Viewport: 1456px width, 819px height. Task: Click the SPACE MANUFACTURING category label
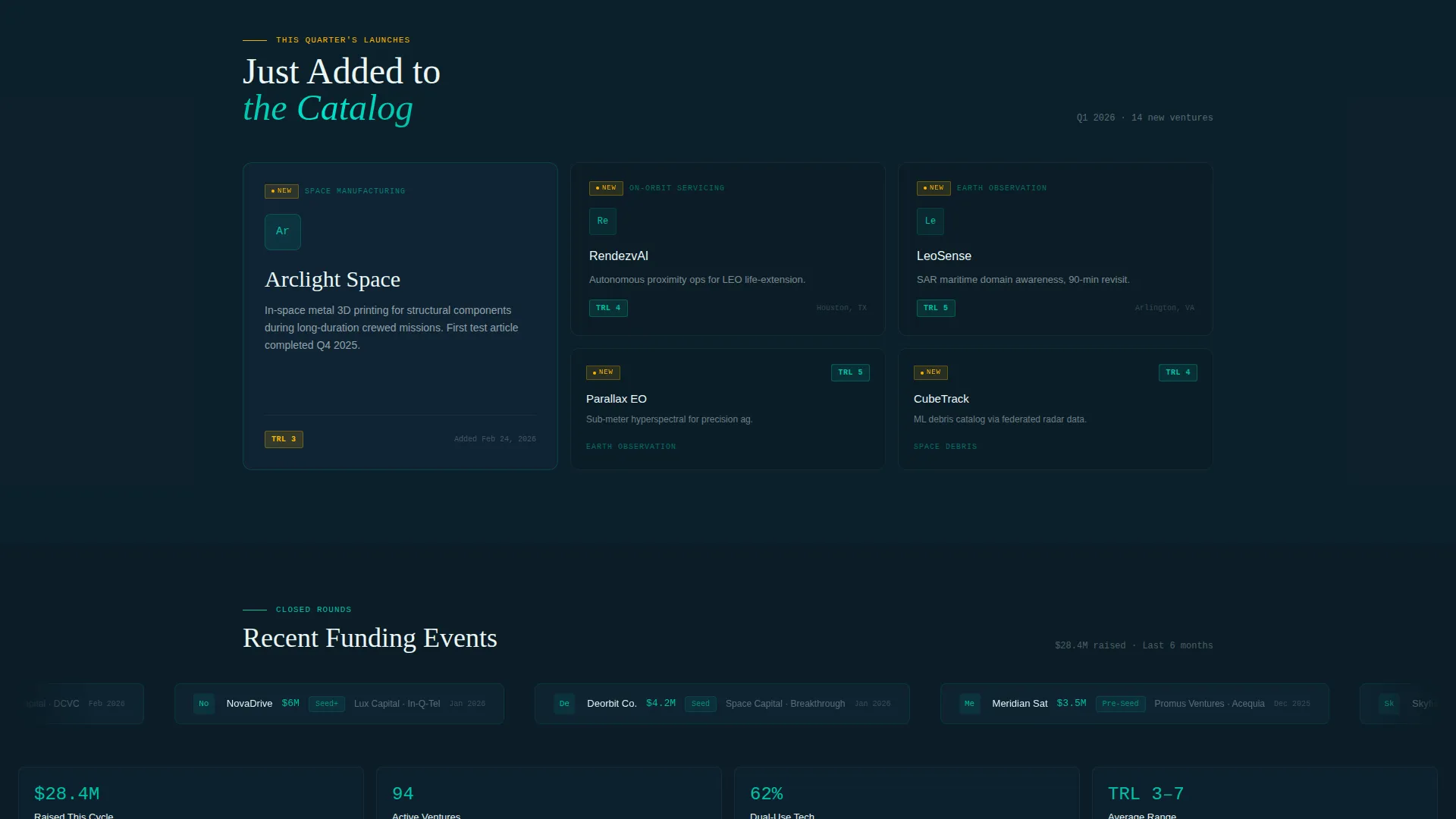(355, 191)
